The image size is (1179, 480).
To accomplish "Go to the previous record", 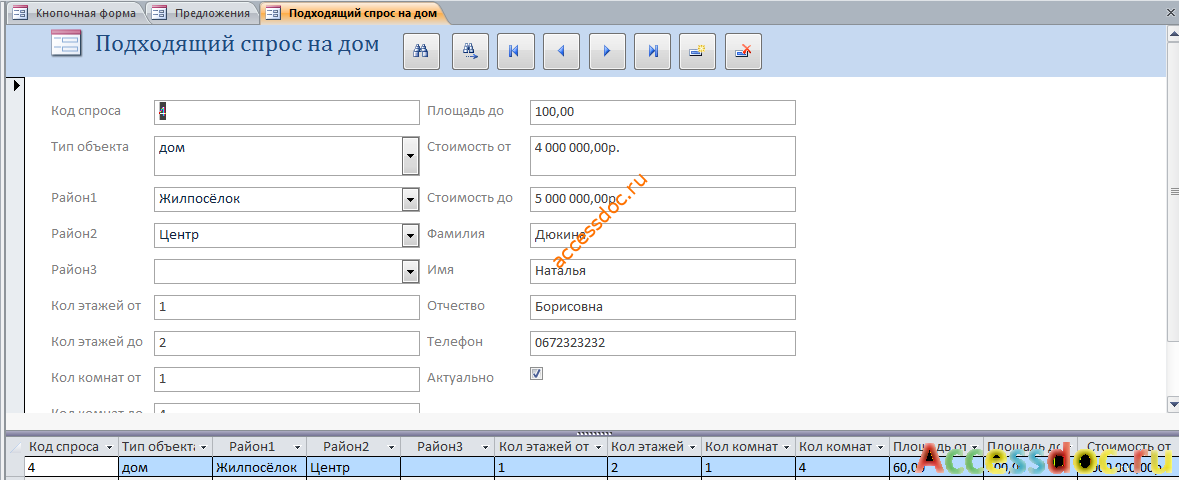I will click(561, 51).
